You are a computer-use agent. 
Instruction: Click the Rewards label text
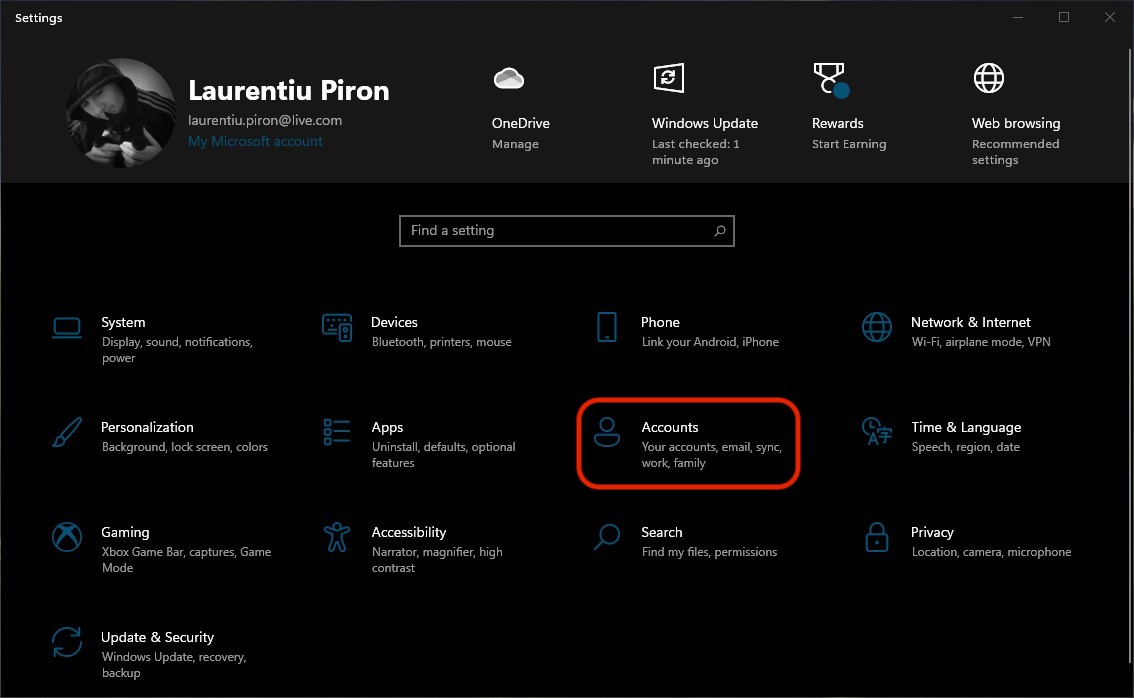pos(837,124)
